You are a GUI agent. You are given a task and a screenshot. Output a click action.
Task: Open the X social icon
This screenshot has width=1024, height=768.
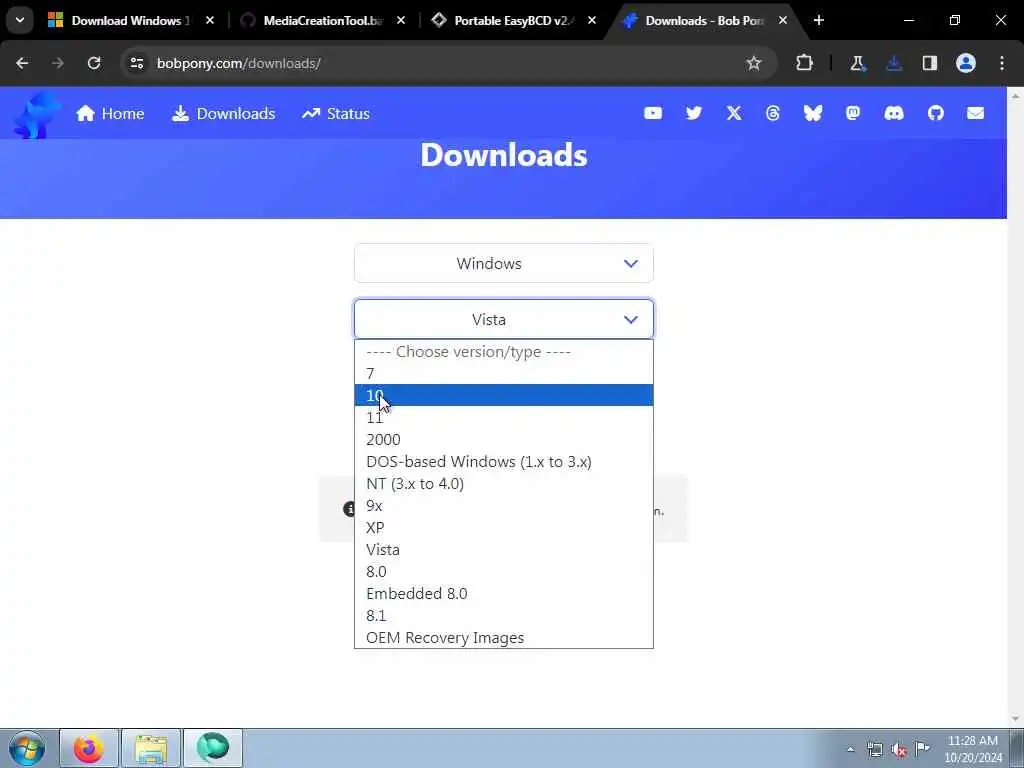click(x=734, y=114)
